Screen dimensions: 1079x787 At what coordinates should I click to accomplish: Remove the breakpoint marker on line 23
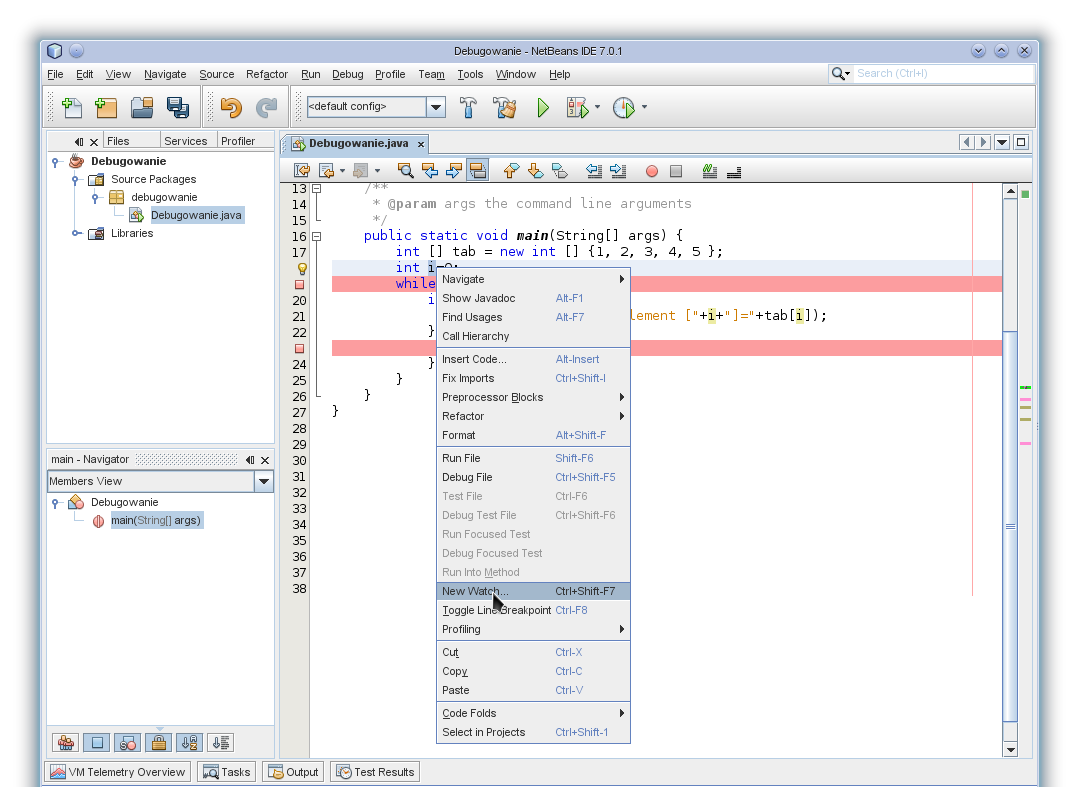coord(299,349)
